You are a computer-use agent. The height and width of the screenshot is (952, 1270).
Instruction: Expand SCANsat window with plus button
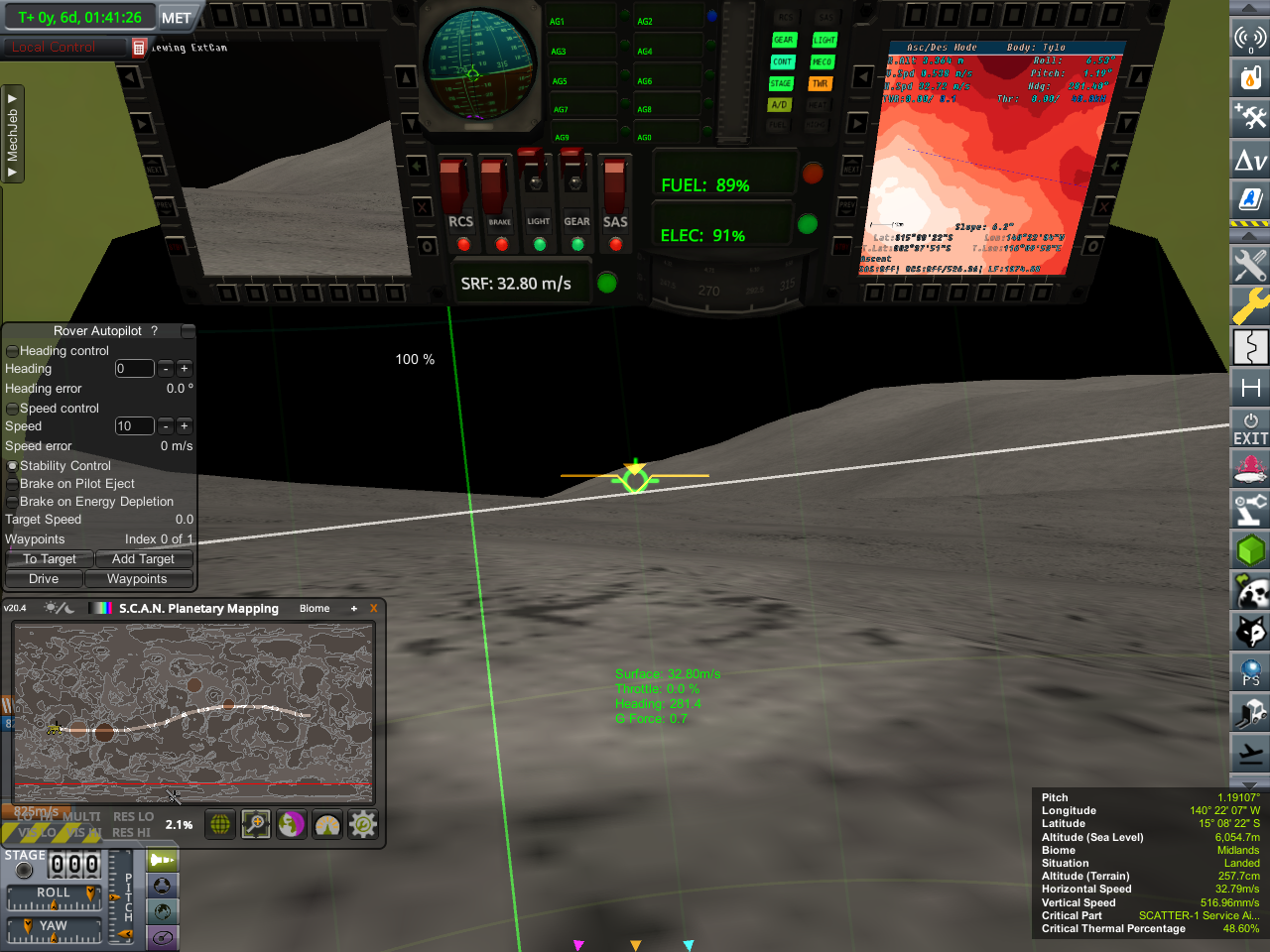(353, 608)
